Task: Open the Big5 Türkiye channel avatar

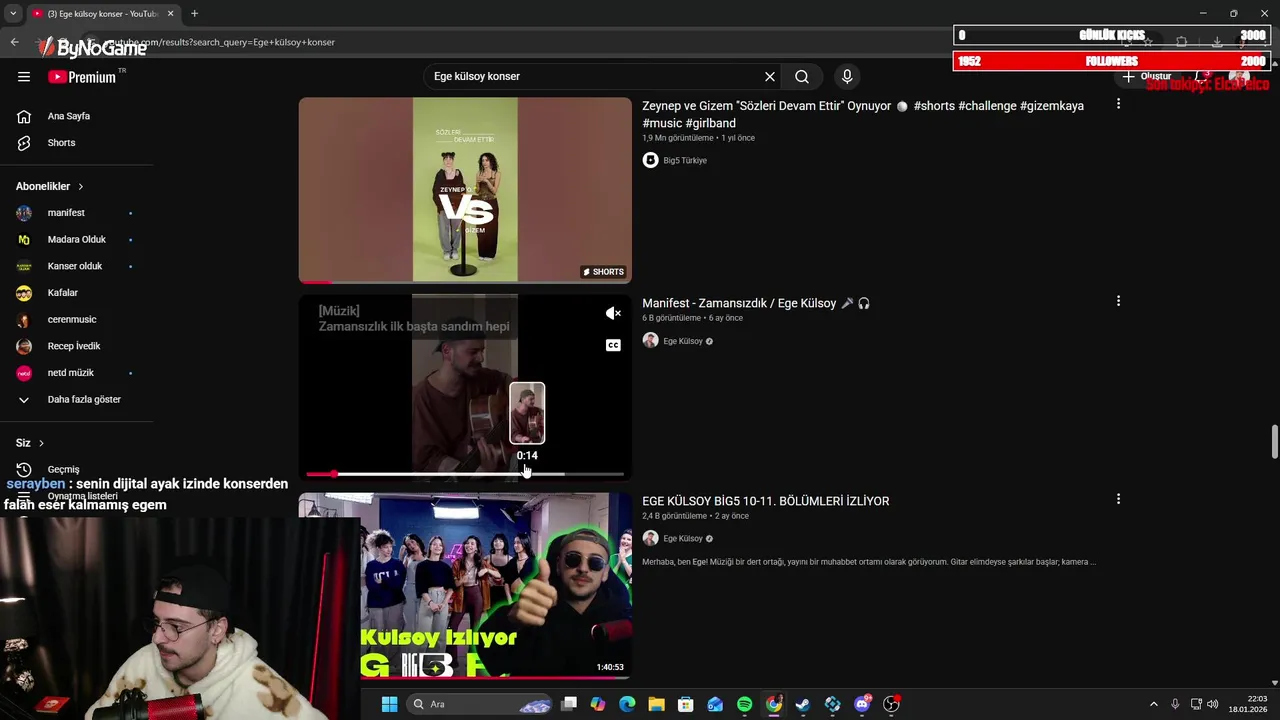Action: click(650, 160)
